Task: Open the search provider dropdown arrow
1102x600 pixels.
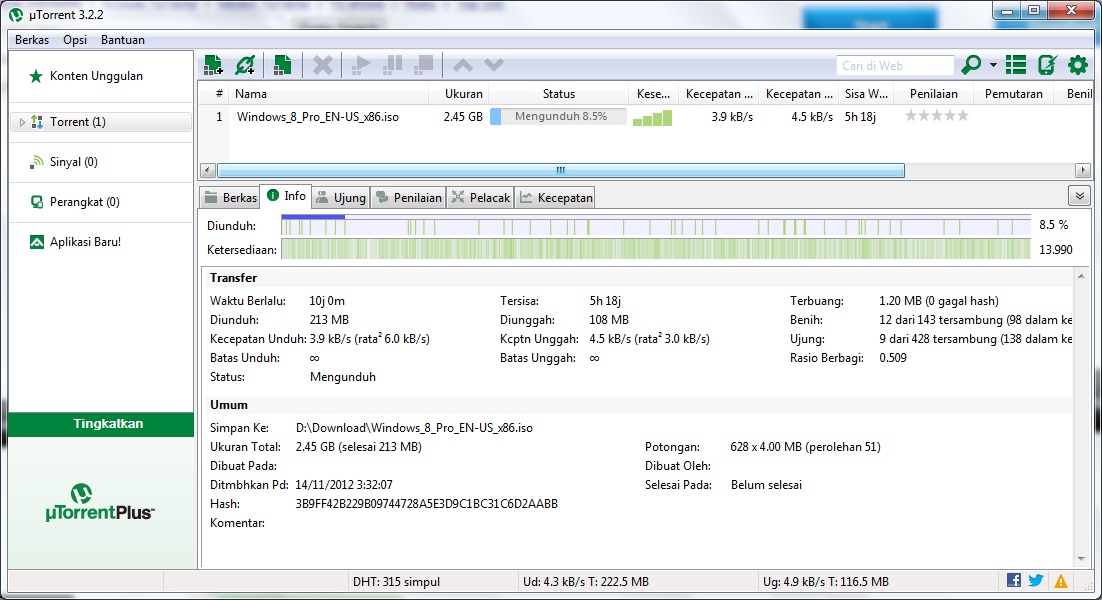Action: coord(993,65)
